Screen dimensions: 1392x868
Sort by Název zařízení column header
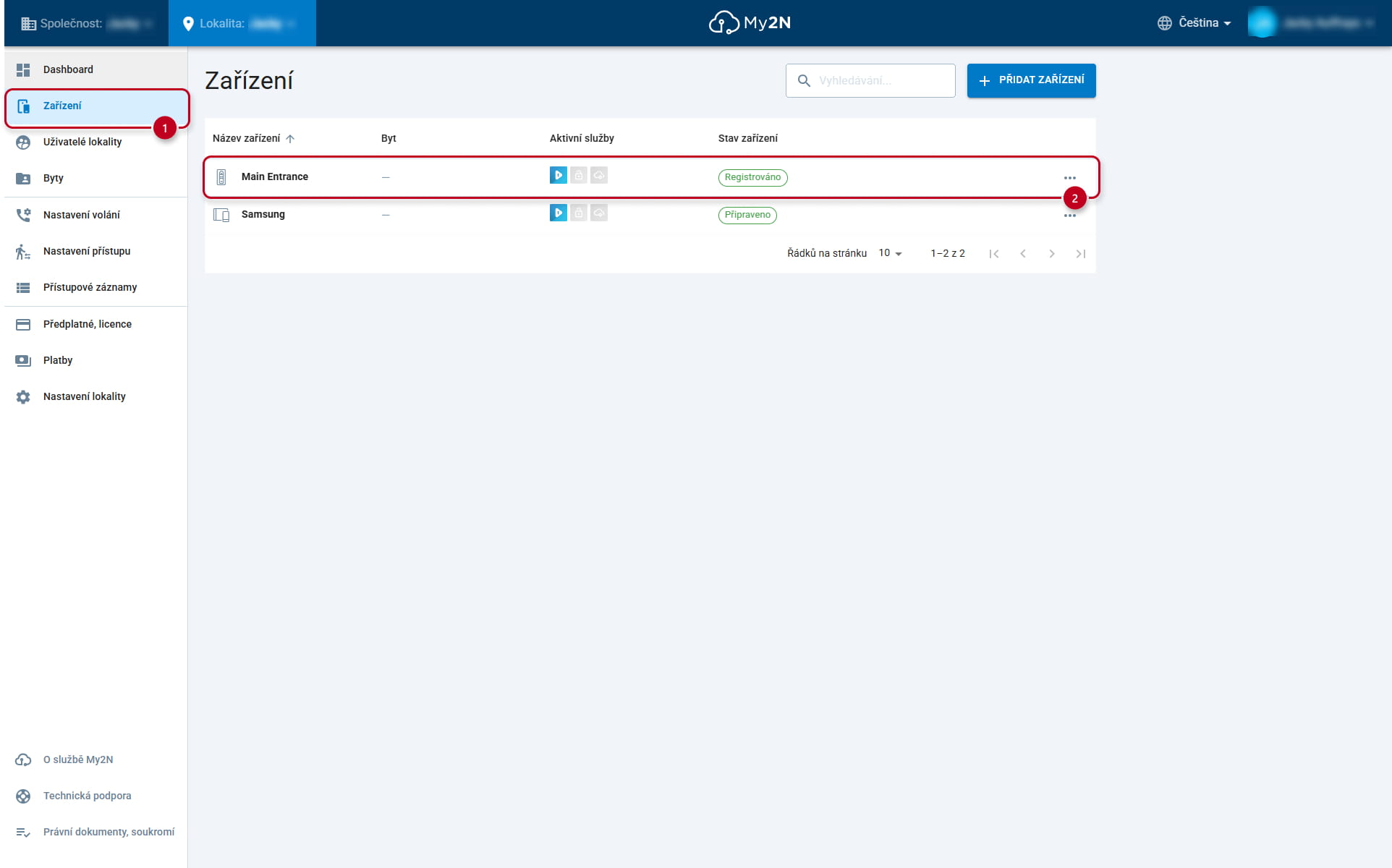pyautogui.click(x=247, y=138)
